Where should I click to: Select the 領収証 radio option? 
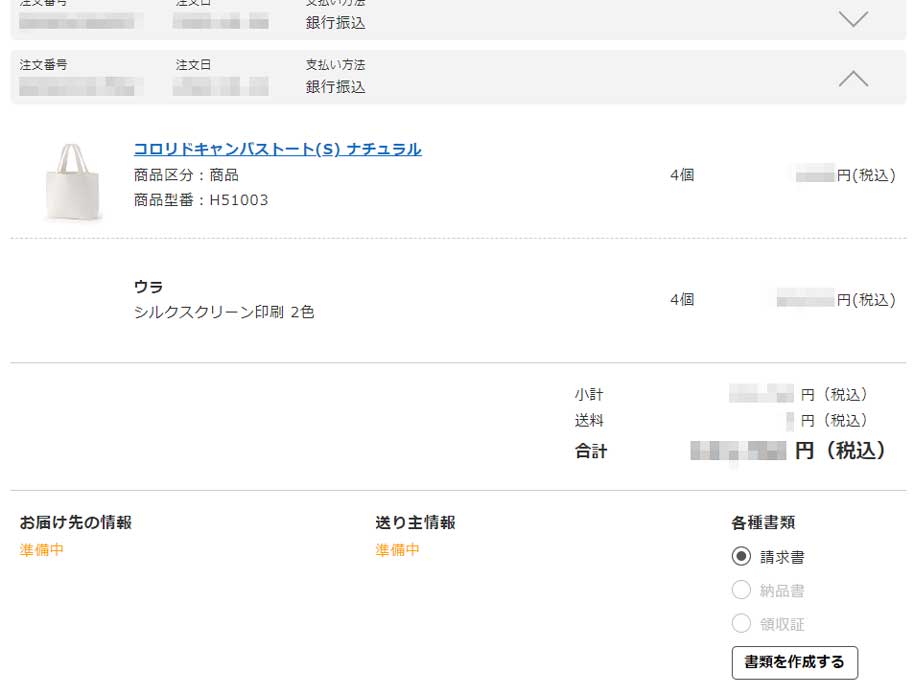click(741, 623)
